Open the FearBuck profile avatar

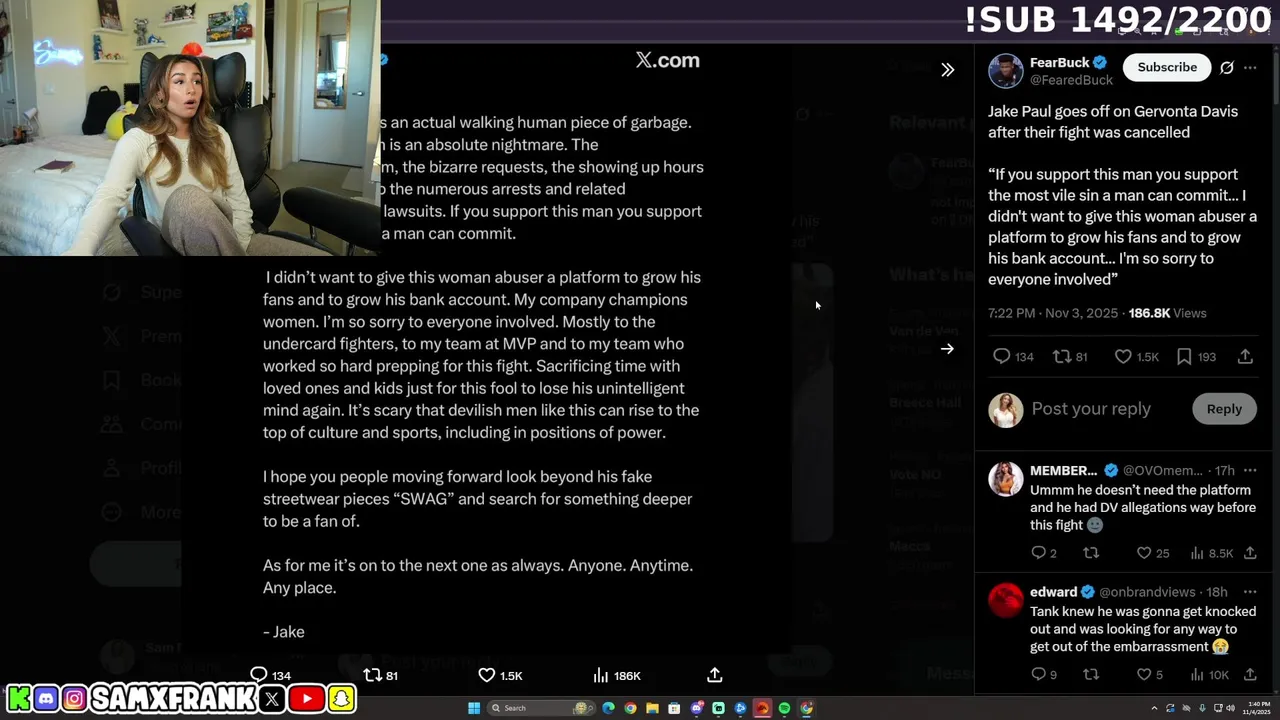pos(1006,71)
